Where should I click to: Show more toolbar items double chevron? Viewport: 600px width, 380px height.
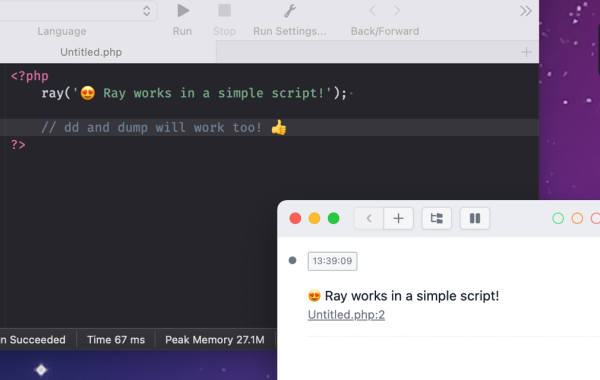coord(526,11)
